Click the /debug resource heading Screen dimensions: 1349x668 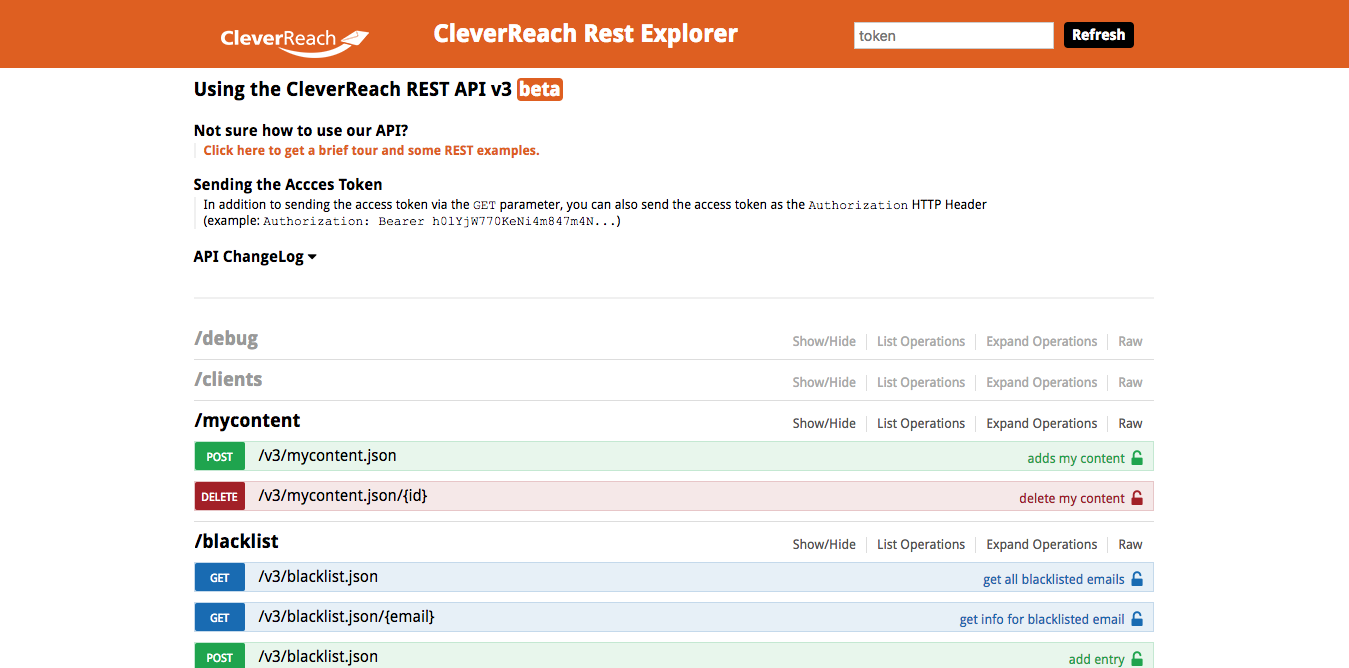[x=226, y=338]
